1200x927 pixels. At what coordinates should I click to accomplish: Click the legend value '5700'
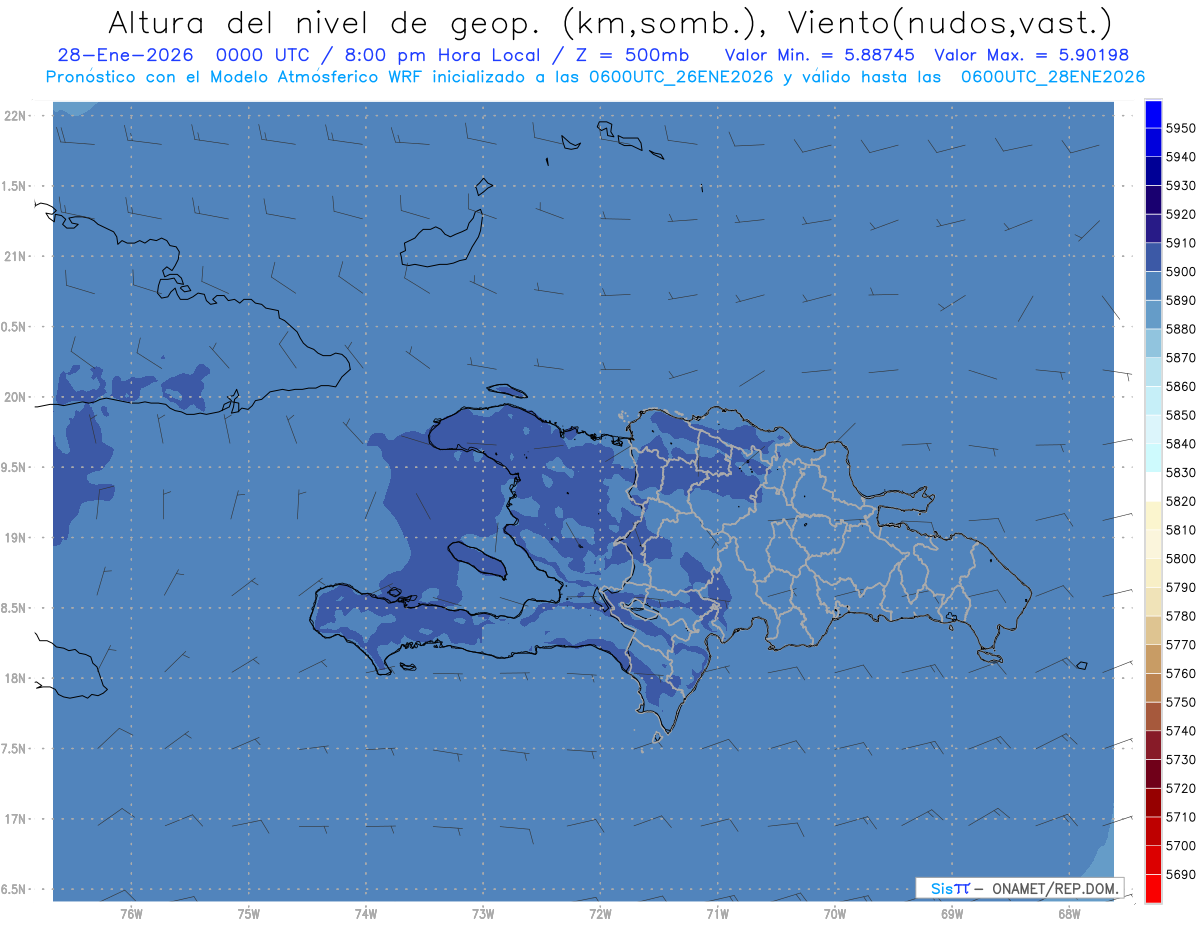[1180, 846]
